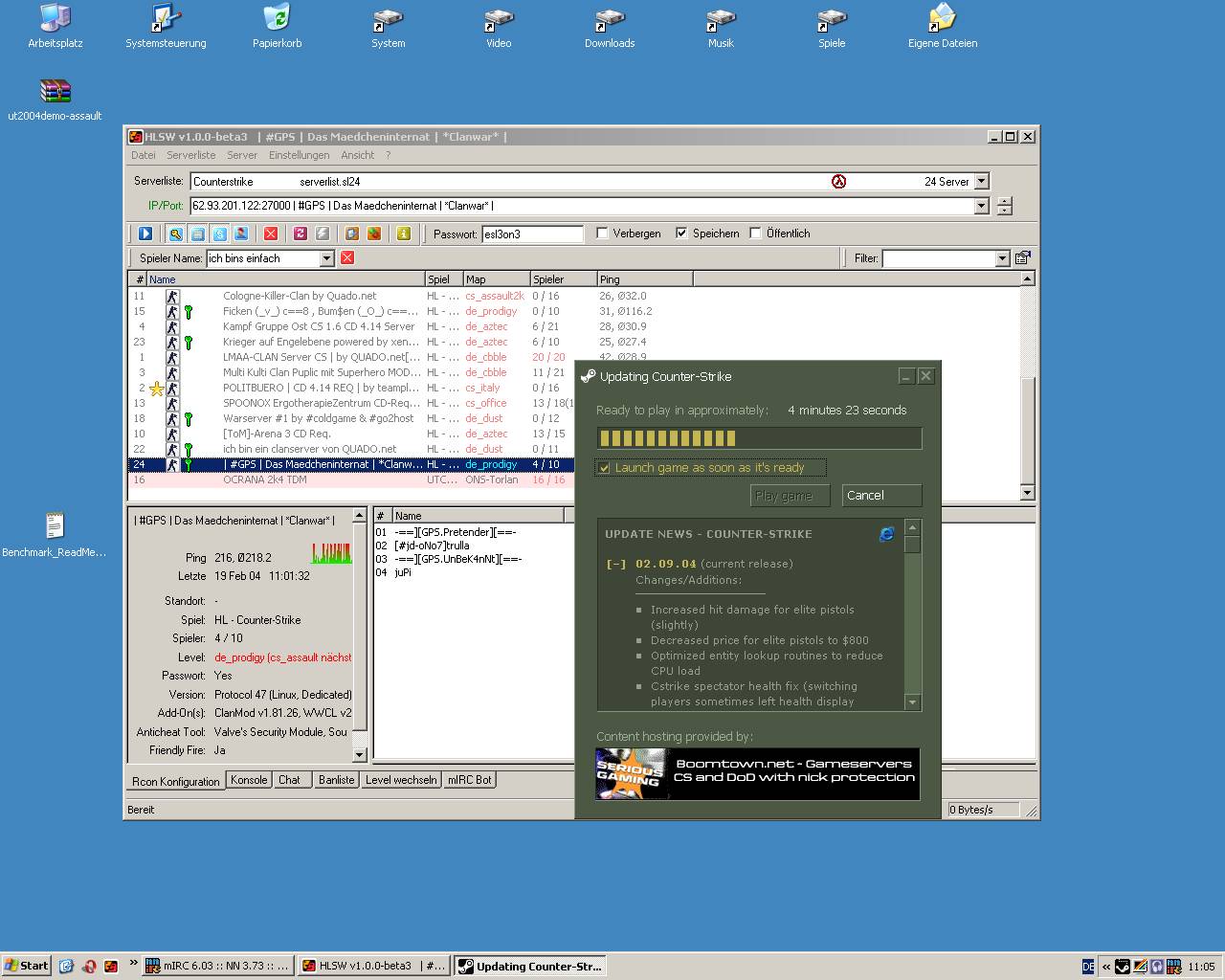Select player juPi in the player list
1225x980 pixels.
click(x=402, y=572)
